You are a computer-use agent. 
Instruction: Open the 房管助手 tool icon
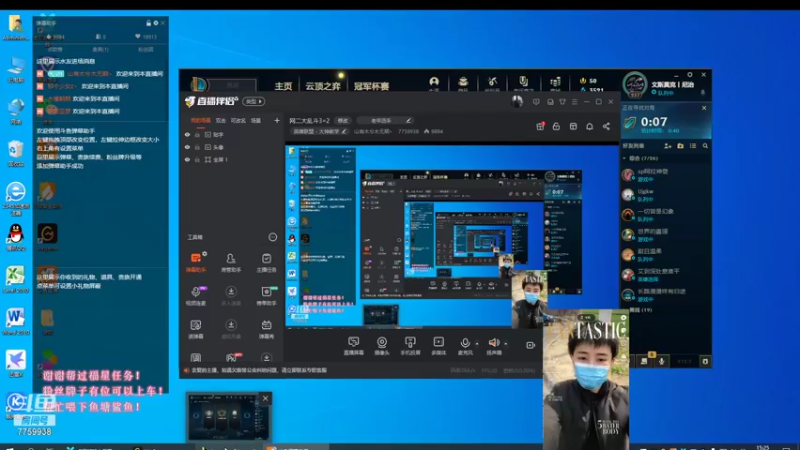coord(231,262)
